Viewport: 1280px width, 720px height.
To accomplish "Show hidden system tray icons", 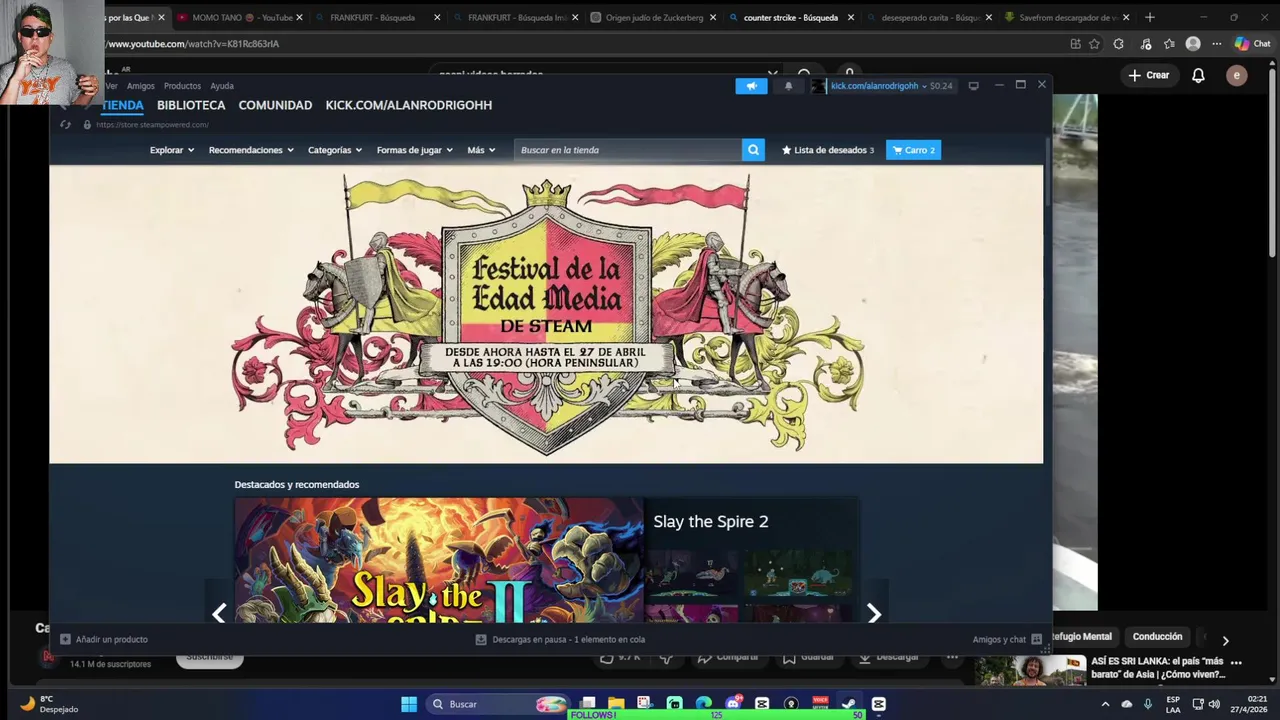I will (x=1105, y=704).
